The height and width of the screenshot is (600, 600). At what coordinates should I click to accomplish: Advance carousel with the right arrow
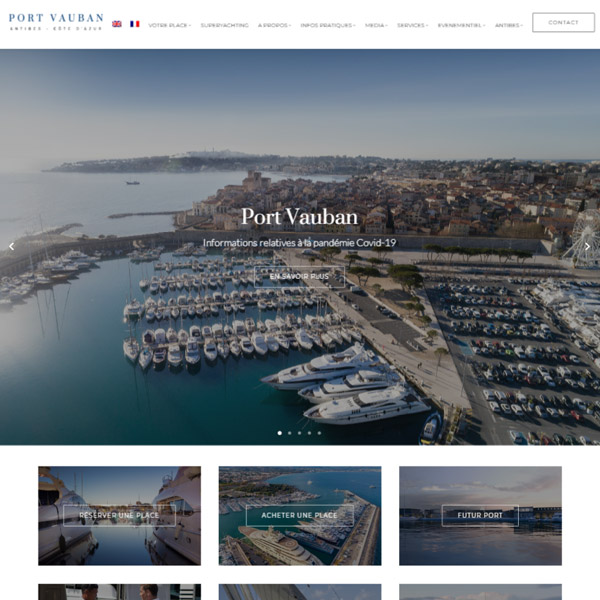pyautogui.click(x=587, y=247)
